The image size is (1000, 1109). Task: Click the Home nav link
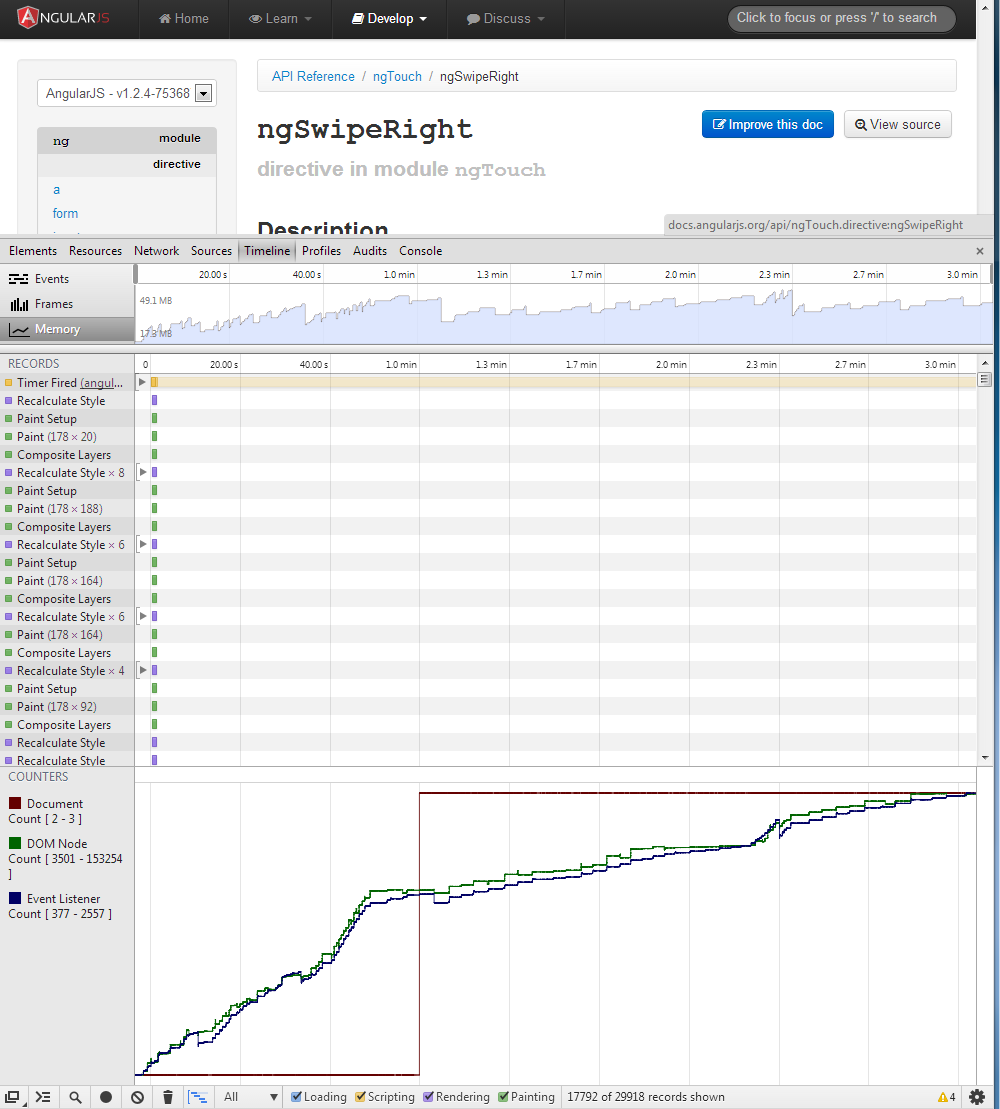[184, 18]
